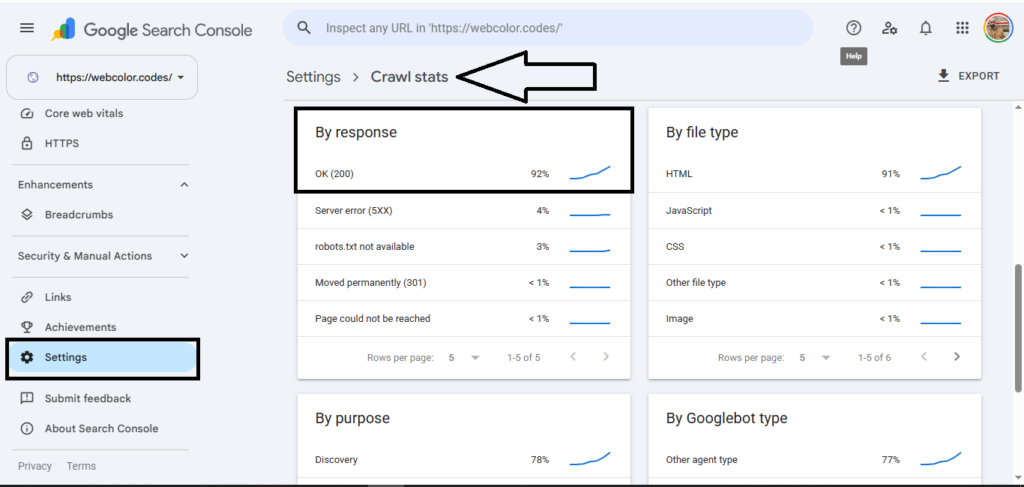Click next page arrow in By response
Screen dimensions: 1024x487
click(606, 356)
